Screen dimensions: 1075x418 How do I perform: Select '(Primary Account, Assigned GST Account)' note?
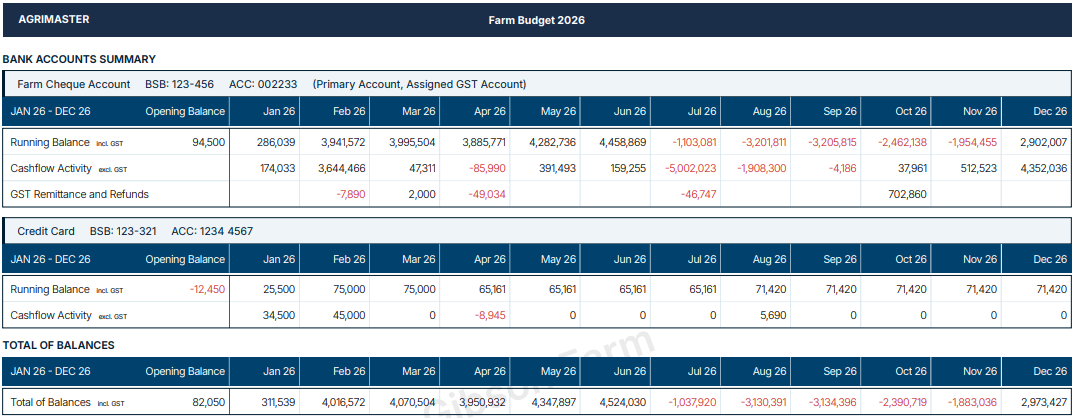click(419, 84)
